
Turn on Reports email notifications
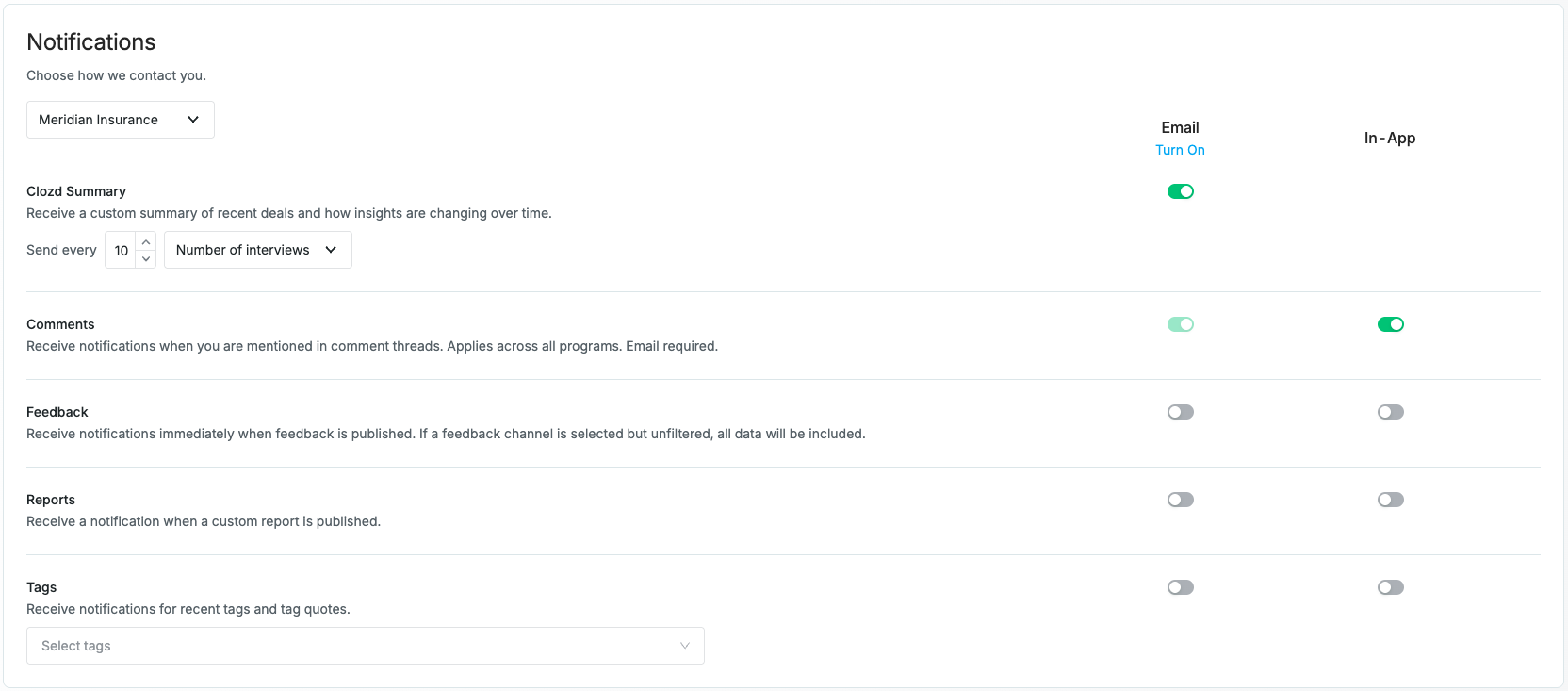click(x=1181, y=500)
